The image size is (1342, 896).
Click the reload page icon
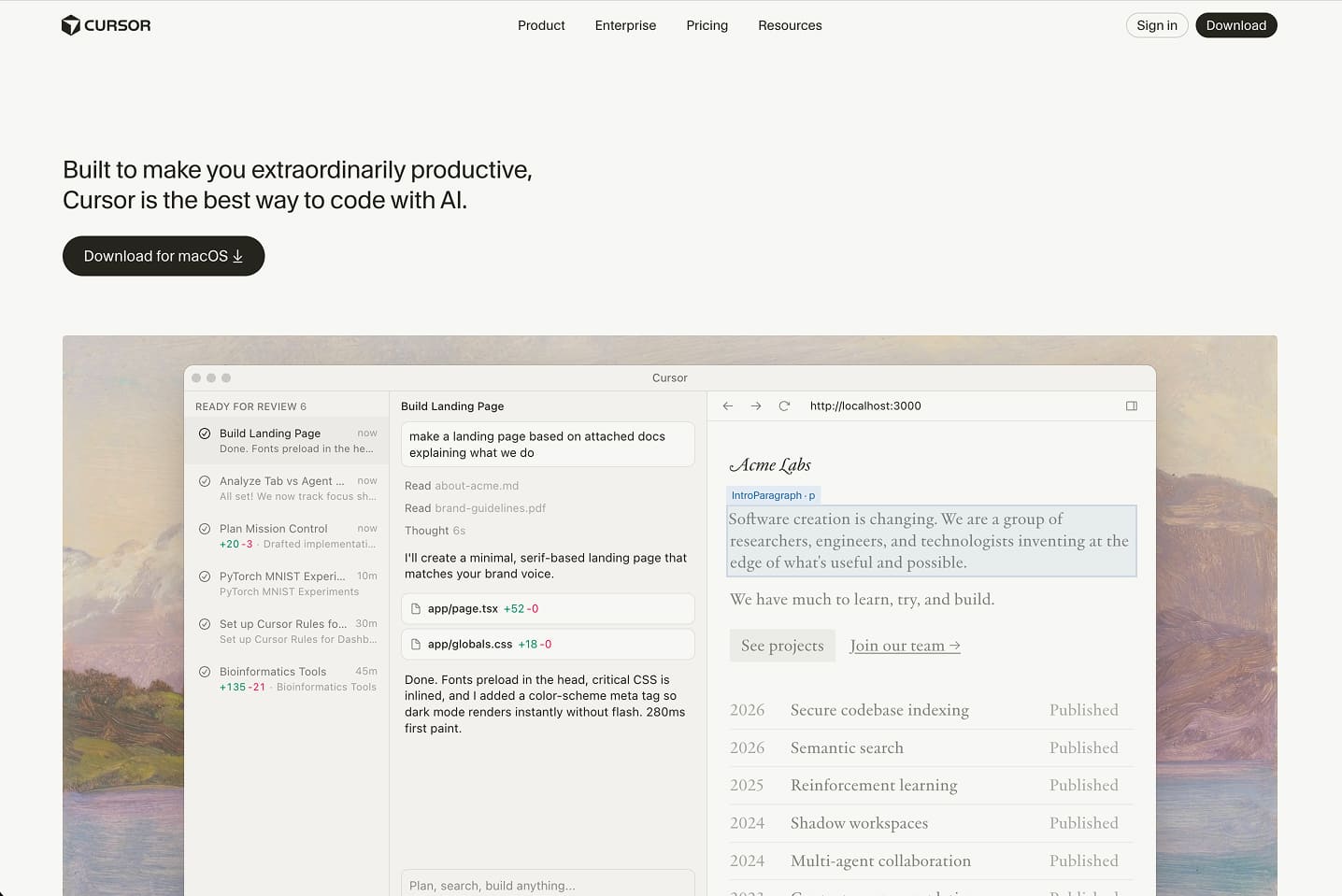pyautogui.click(x=784, y=406)
